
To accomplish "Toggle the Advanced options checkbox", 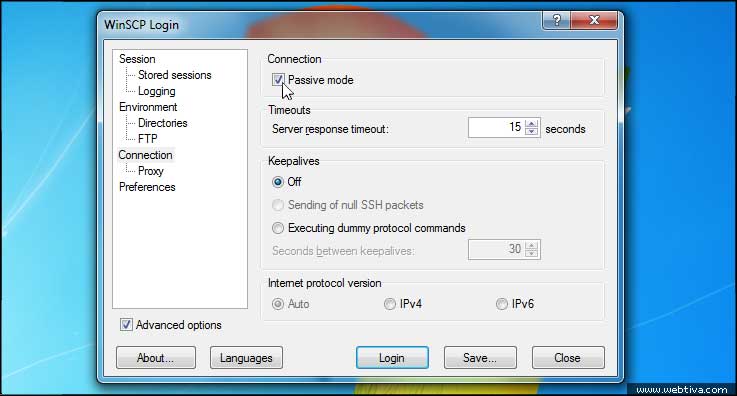I will tap(126, 325).
